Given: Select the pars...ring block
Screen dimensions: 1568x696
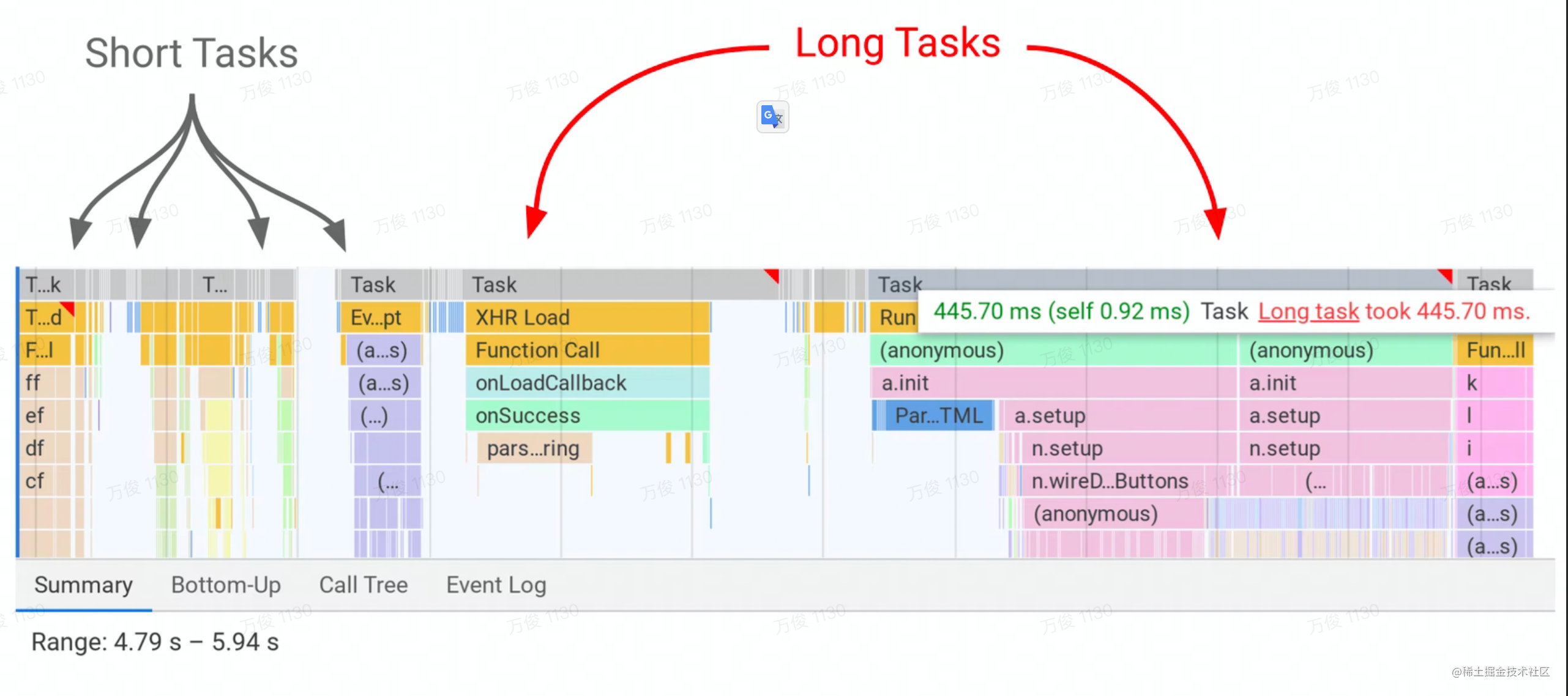Looking at the screenshot, I should click(x=533, y=448).
